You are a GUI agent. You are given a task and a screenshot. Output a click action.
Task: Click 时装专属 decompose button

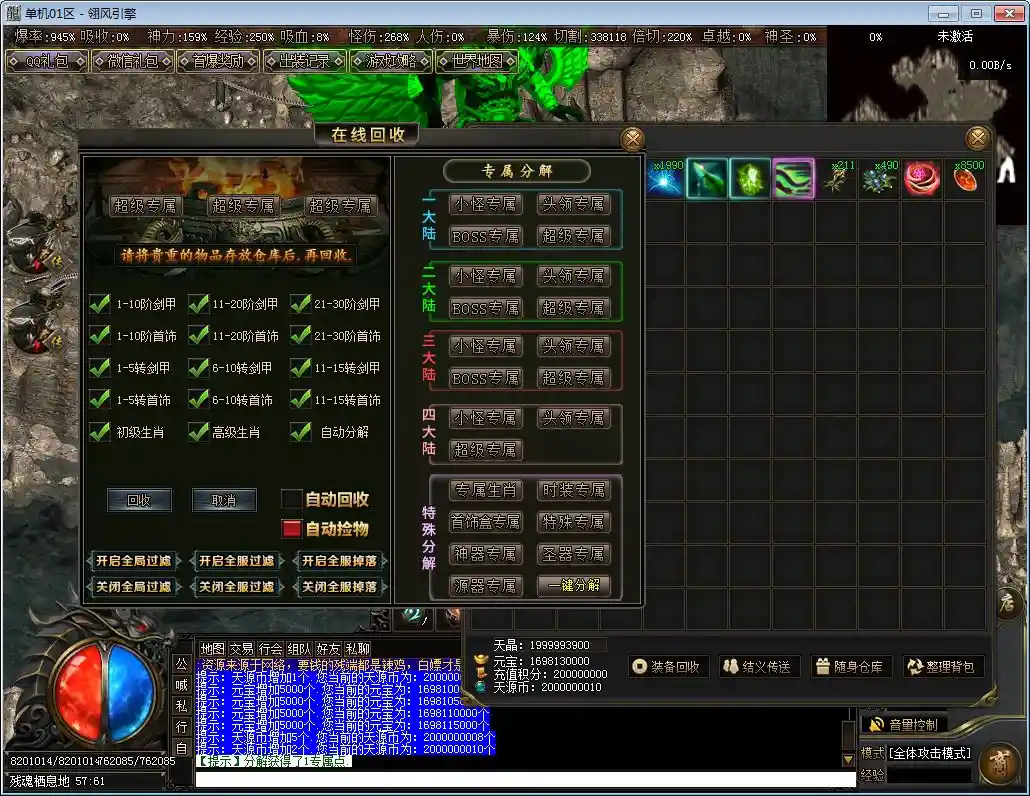coord(573,490)
